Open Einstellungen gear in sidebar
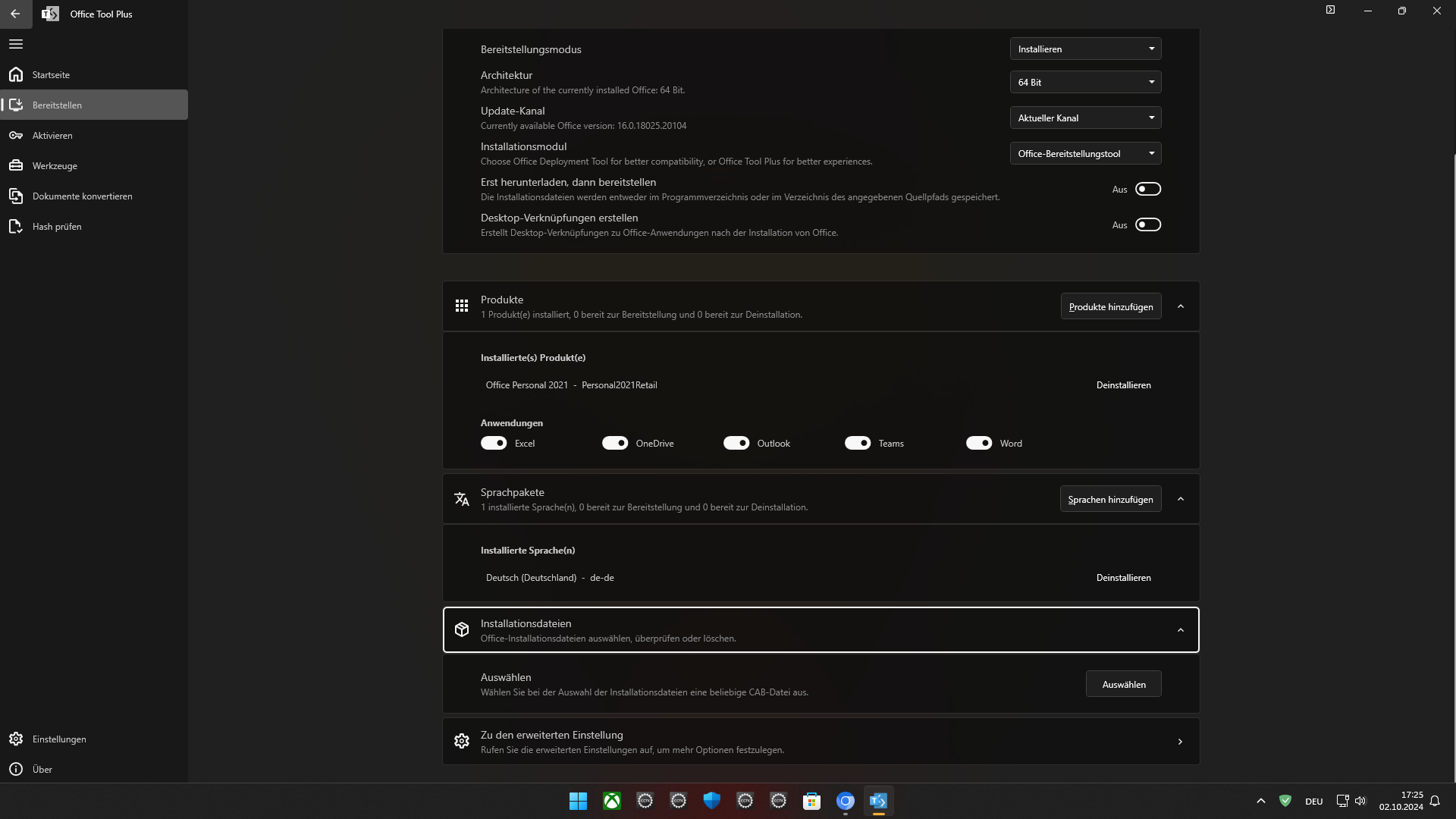The image size is (1456, 819). pos(59,739)
